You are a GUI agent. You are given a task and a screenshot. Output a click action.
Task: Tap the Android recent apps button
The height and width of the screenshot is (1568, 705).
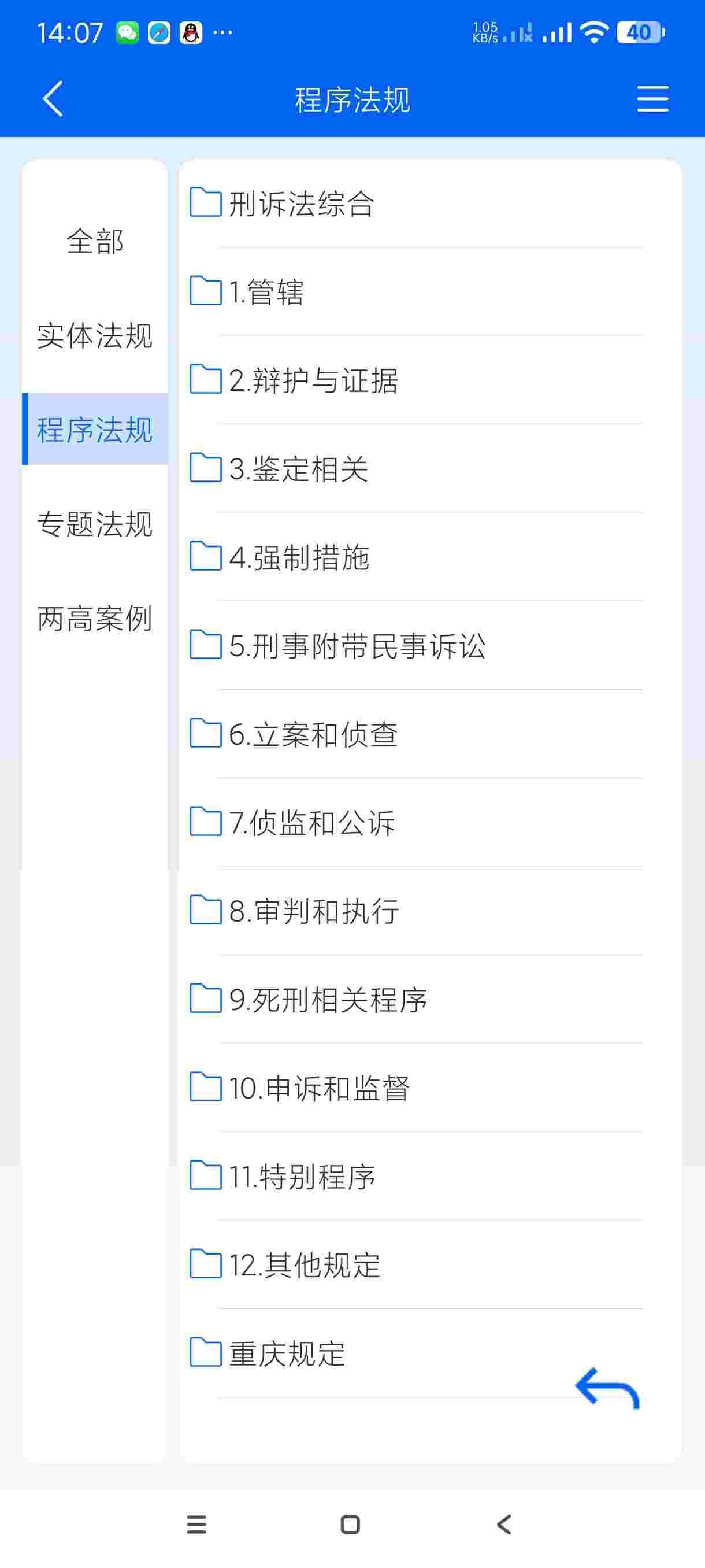pyautogui.click(x=196, y=1525)
